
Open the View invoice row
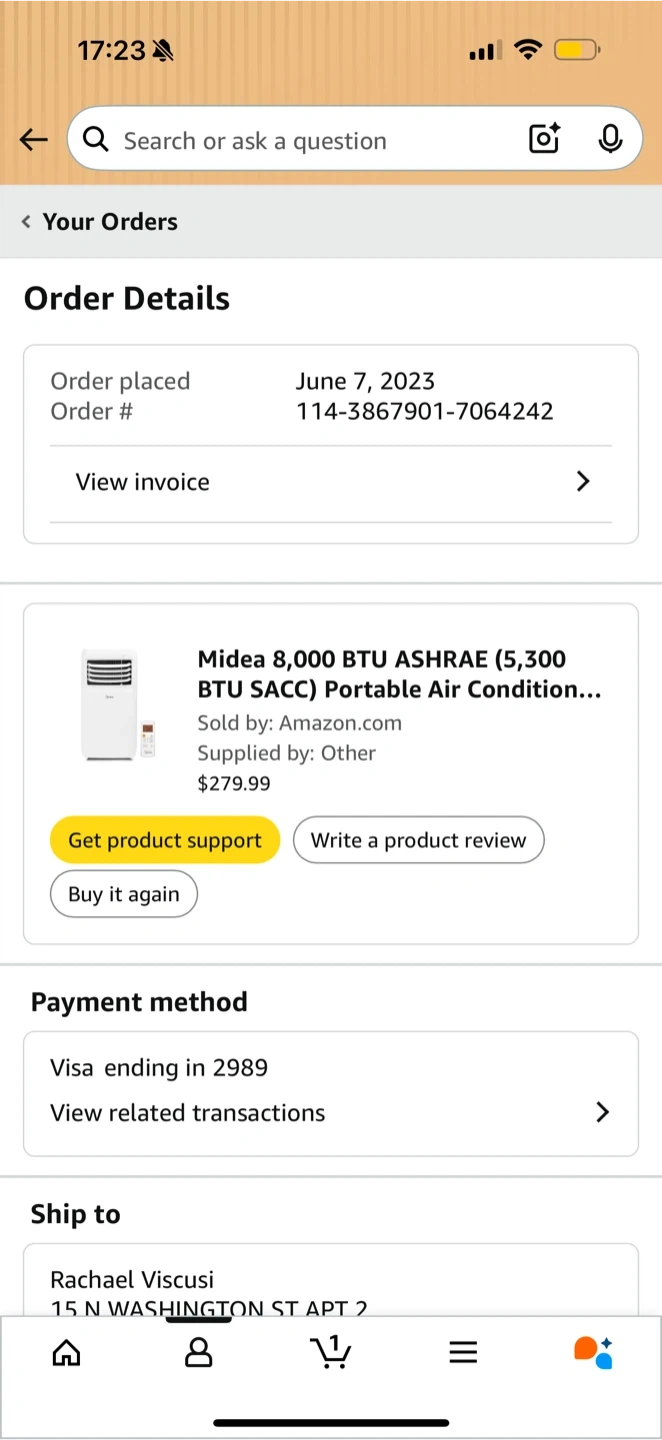pyautogui.click(x=330, y=482)
